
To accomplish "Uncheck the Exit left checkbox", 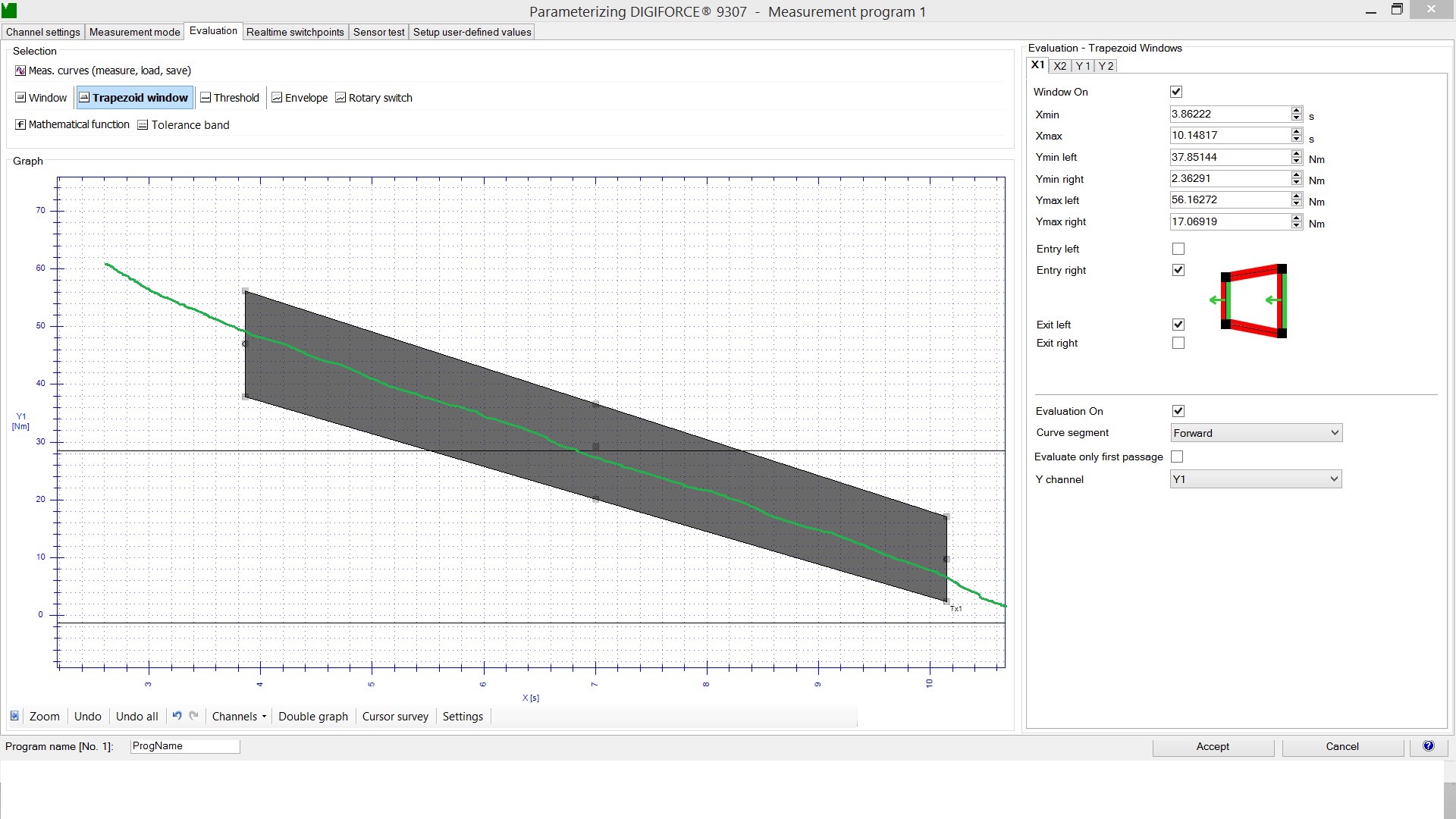I will click(1178, 325).
